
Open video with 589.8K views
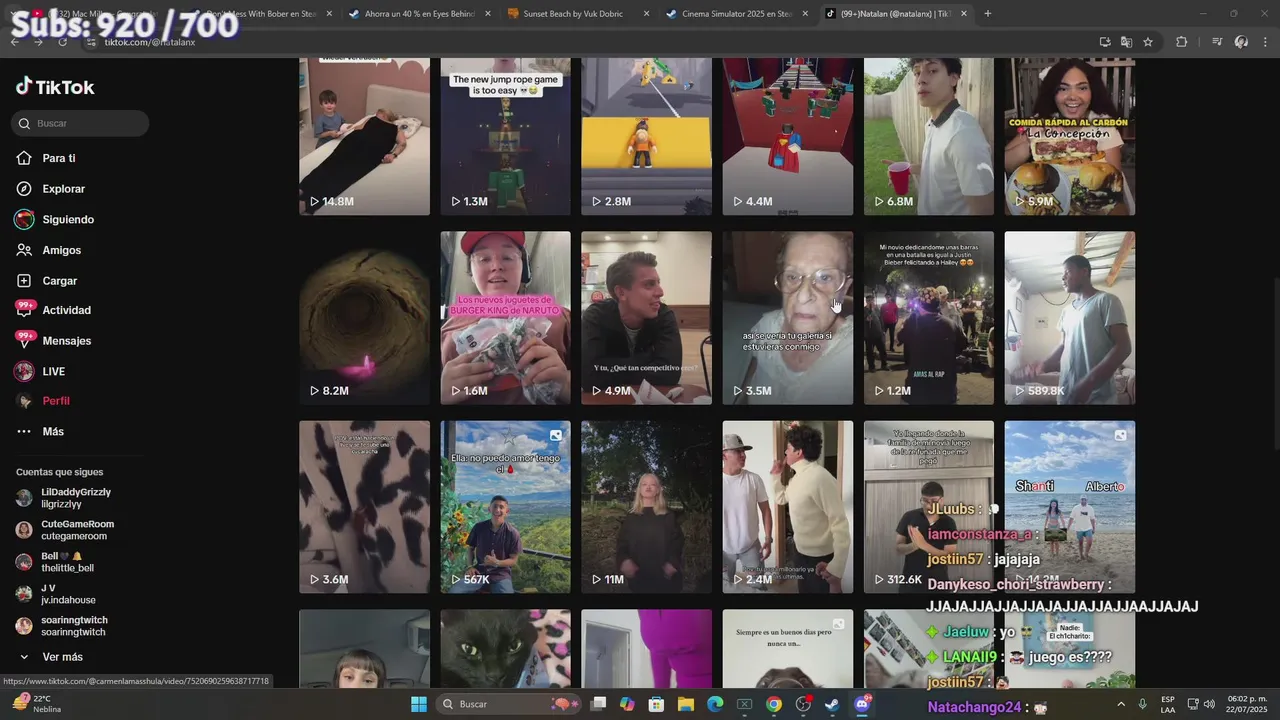1070,318
